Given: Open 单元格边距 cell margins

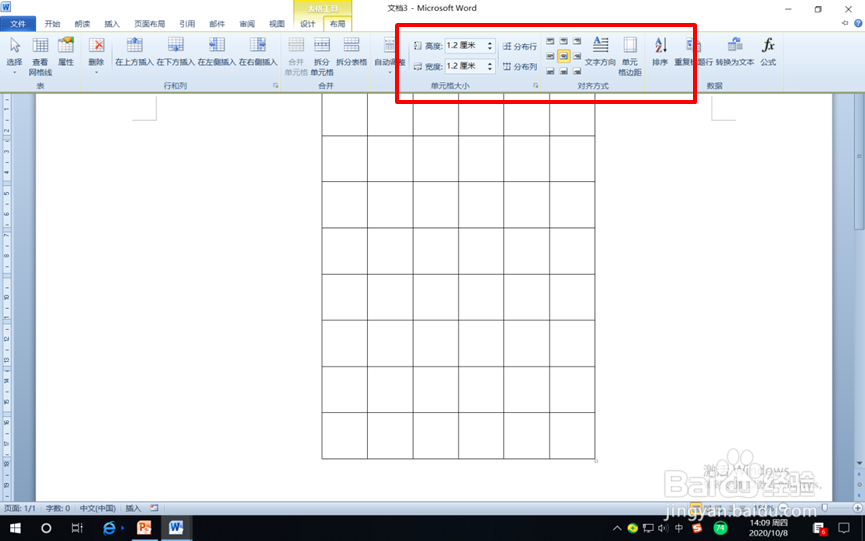Looking at the screenshot, I should [629, 55].
